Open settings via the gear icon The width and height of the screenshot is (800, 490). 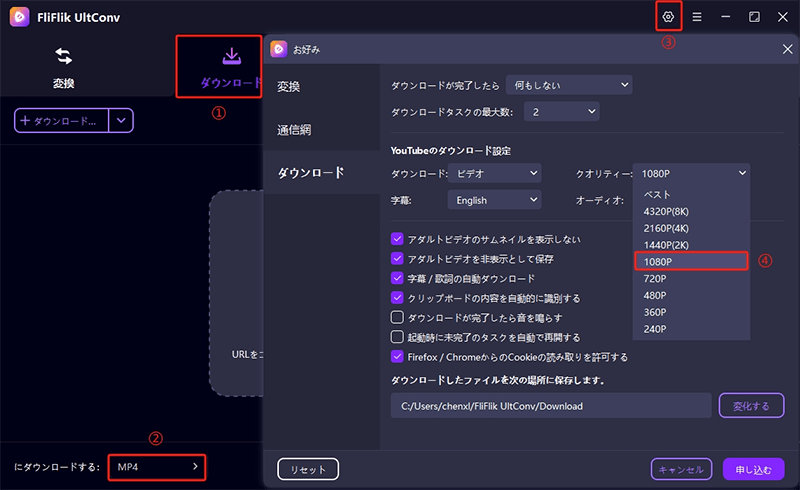click(x=668, y=17)
